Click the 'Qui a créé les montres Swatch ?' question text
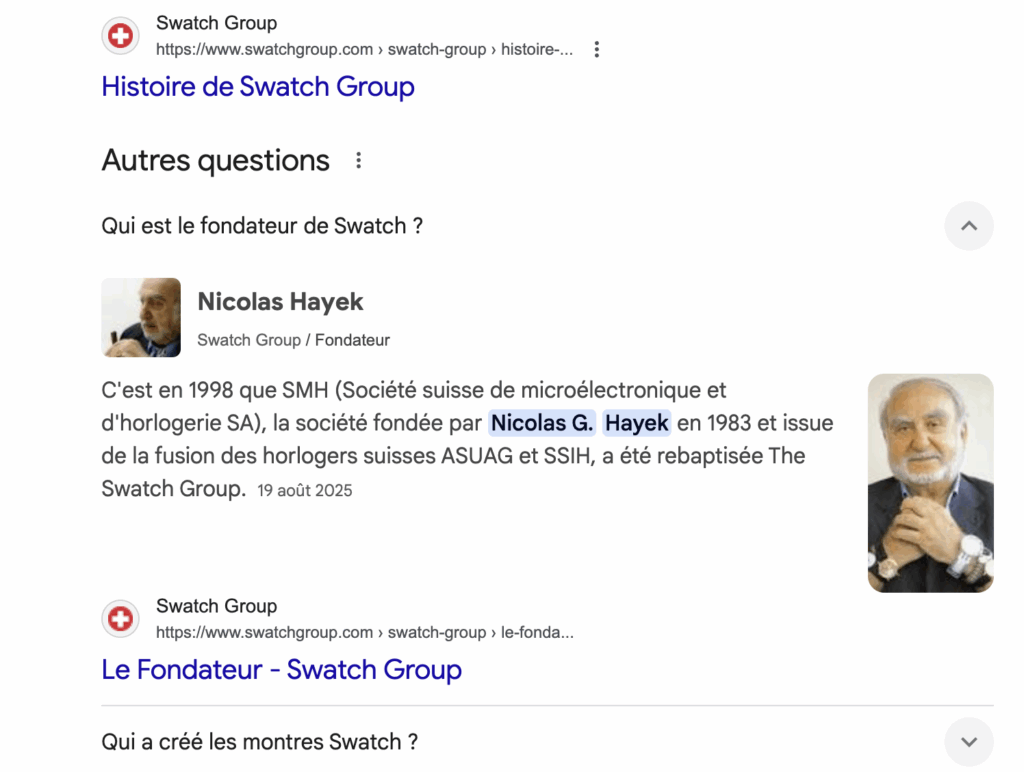The width and height of the screenshot is (1024, 772). 259,742
